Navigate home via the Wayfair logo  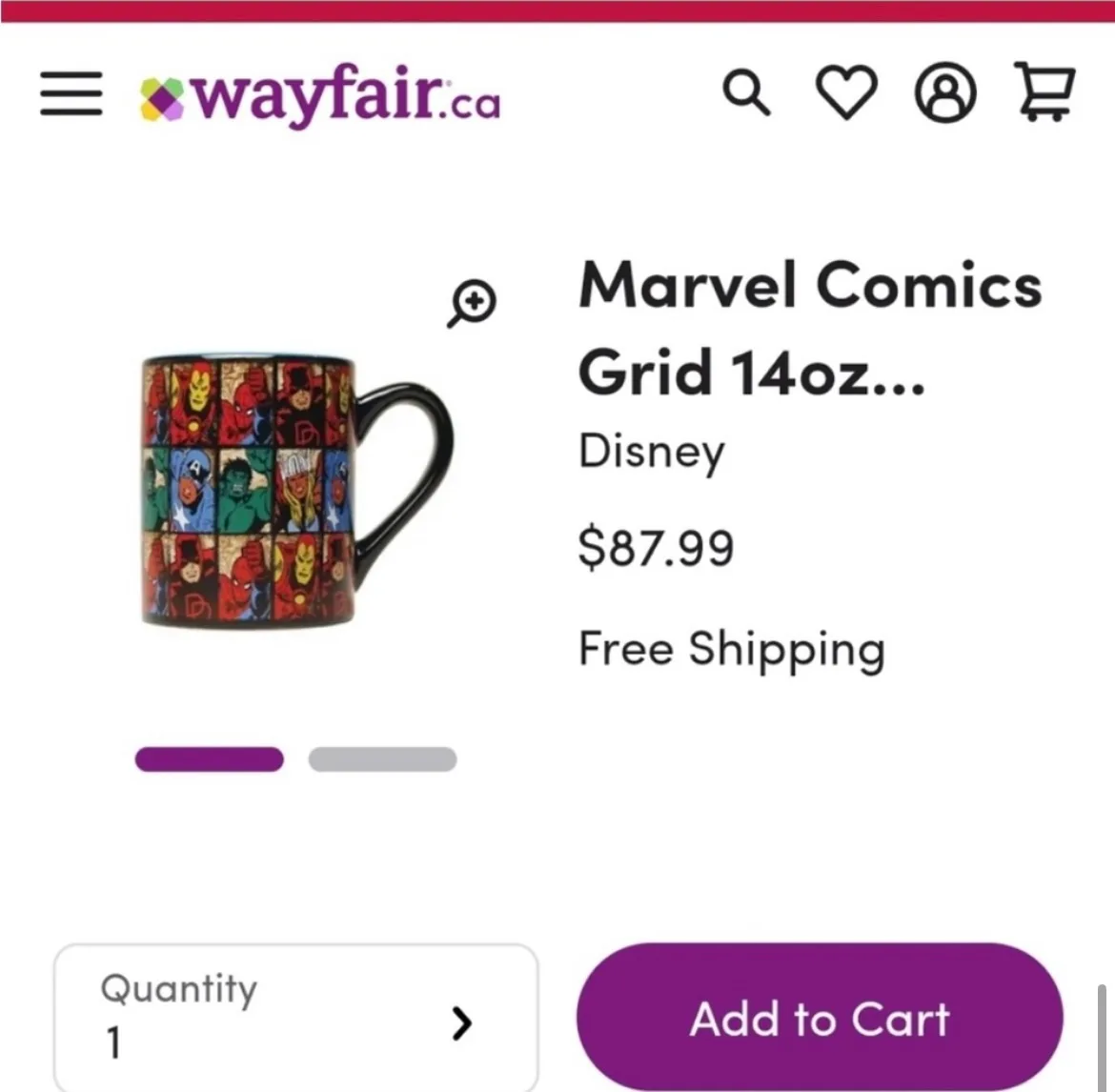pyautogui.click(x=319, y=95)
